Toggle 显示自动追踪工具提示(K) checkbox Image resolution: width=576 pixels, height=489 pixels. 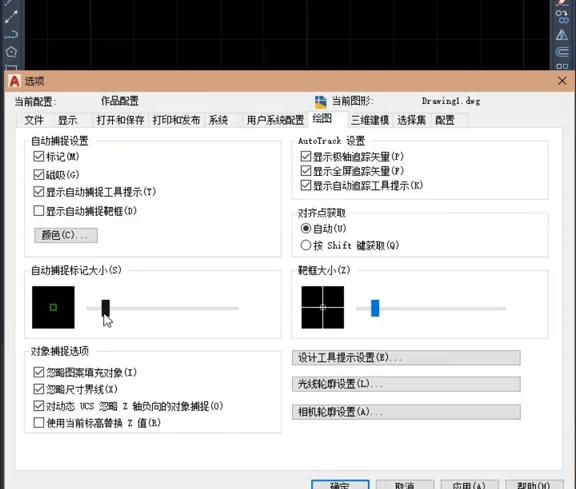[306, 185]
